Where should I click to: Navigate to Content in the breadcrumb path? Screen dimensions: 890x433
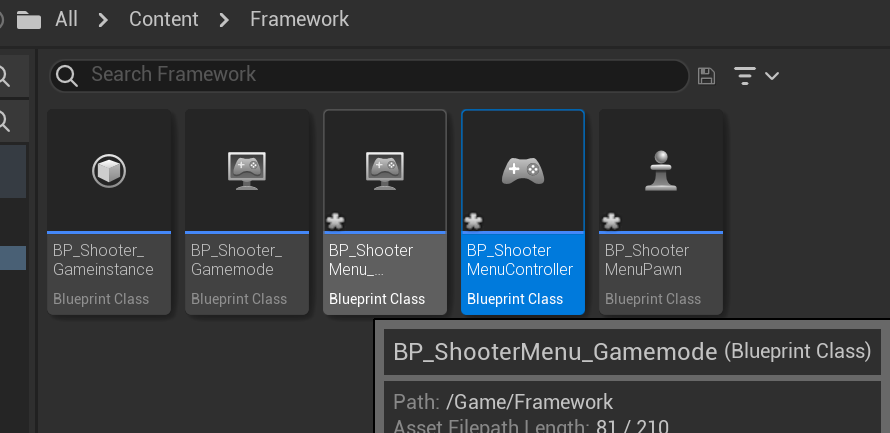click(x=163, y=19)
